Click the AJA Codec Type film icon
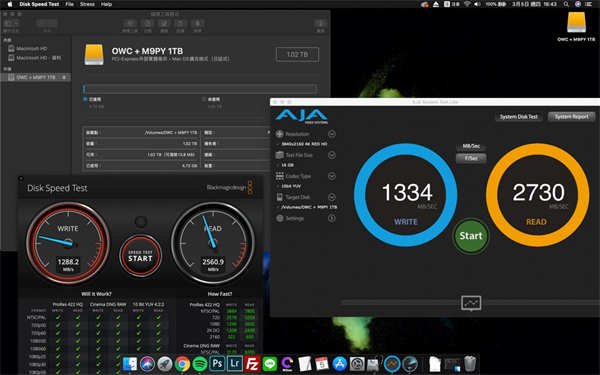 pos(280,176)
